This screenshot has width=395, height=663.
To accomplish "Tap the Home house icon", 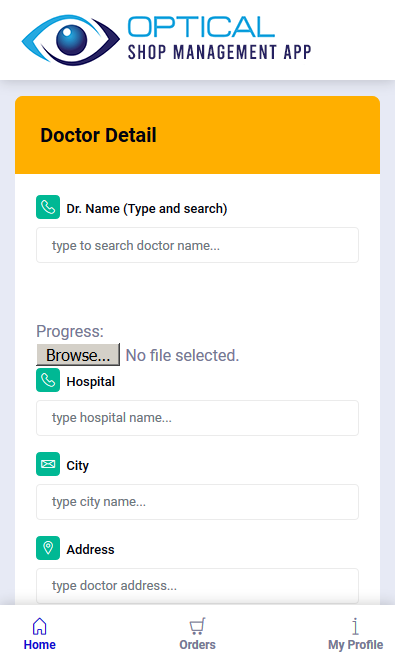I will [x=40, y=626].
